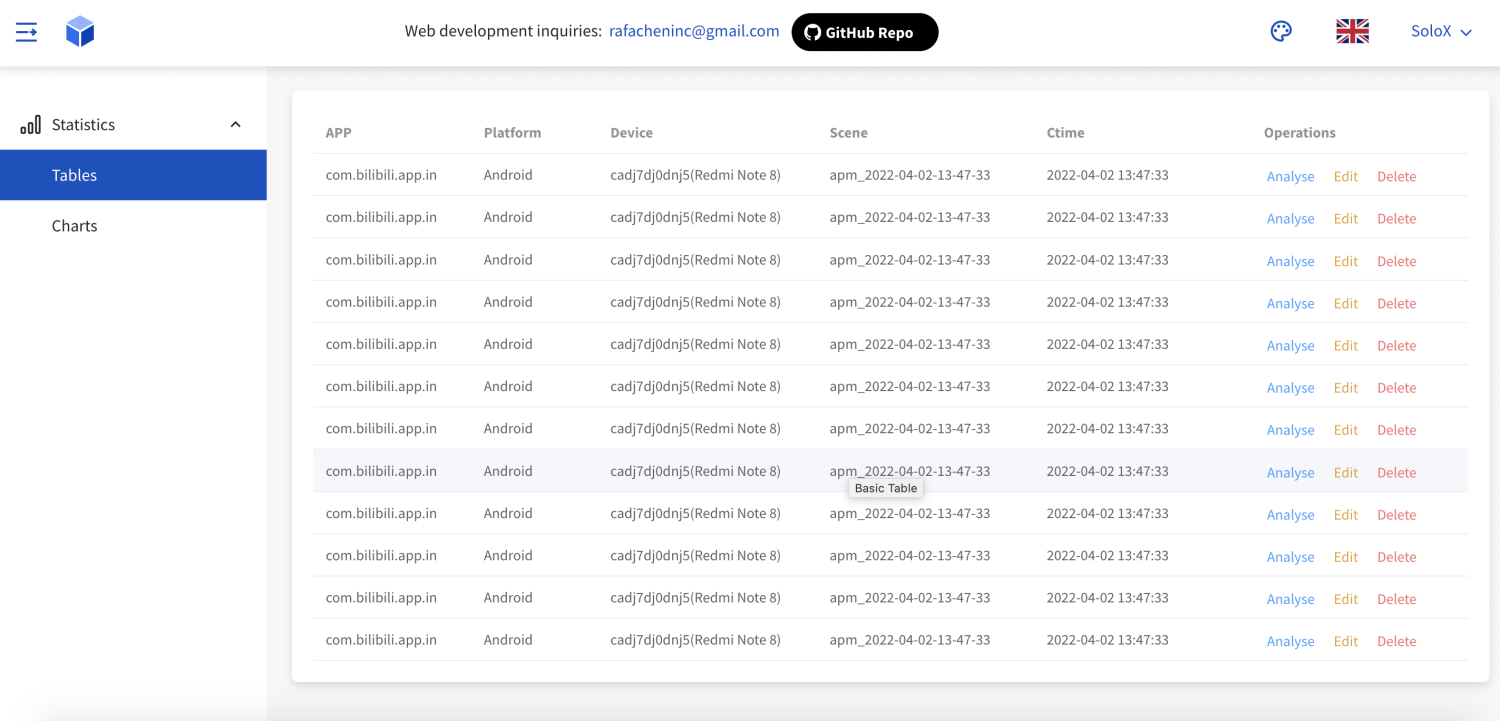Click the Platform column header

click(x=512, y=132)
